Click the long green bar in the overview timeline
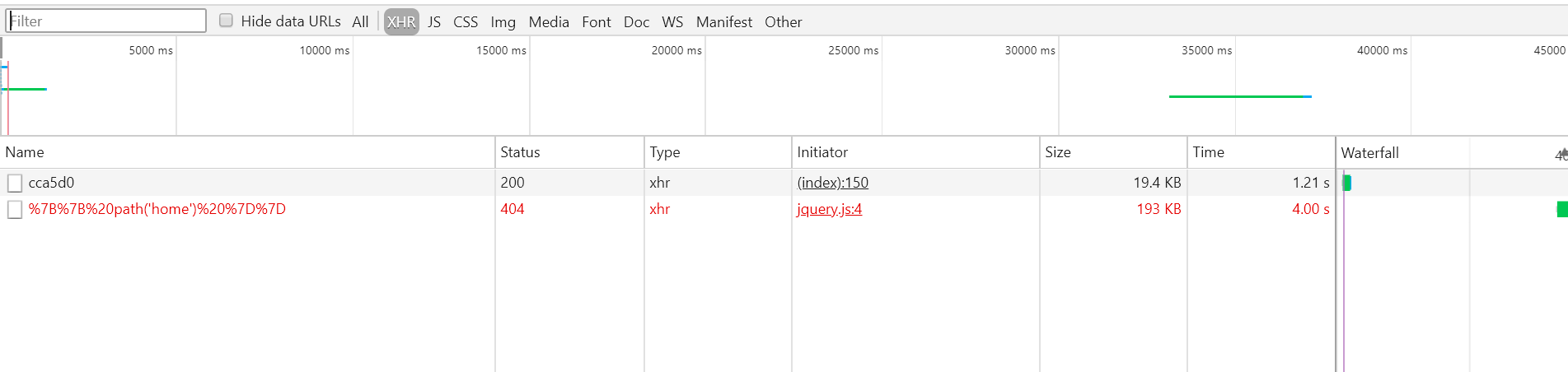 tap(1240, 96)
